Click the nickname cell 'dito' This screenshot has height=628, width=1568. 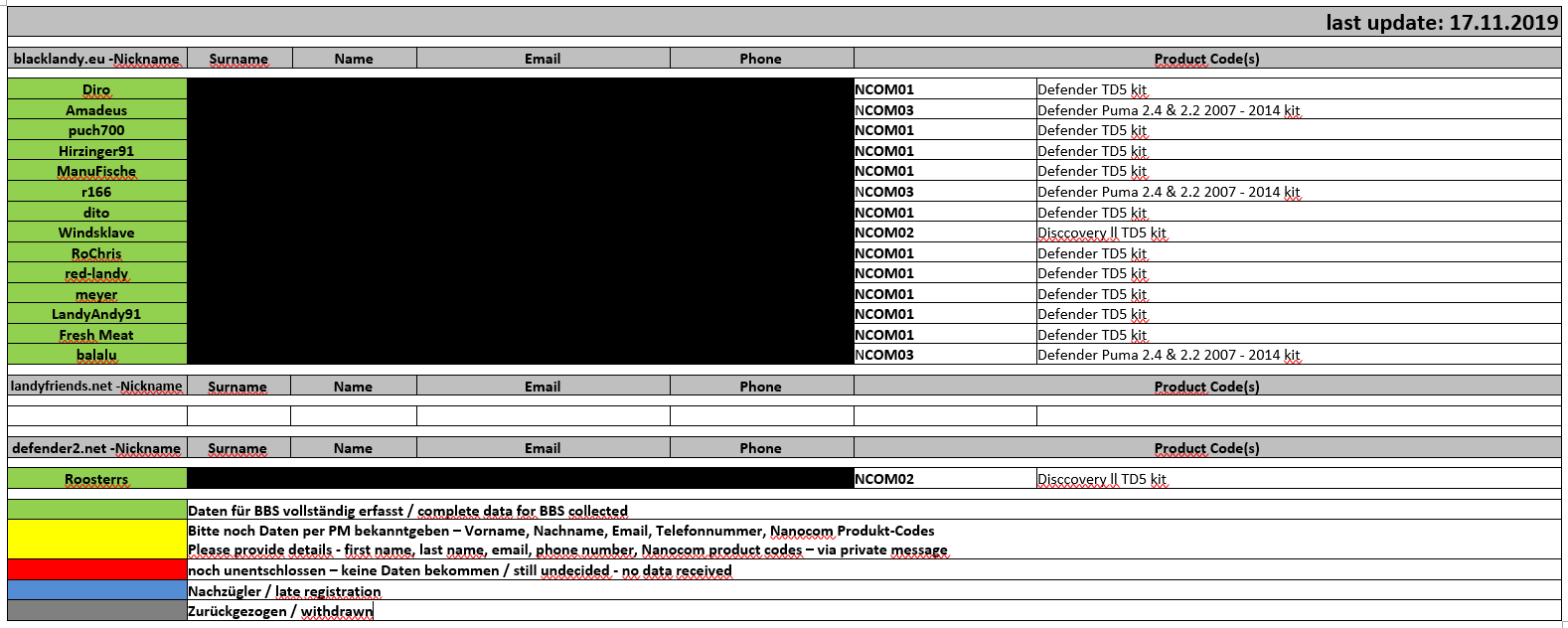point(96,213)
